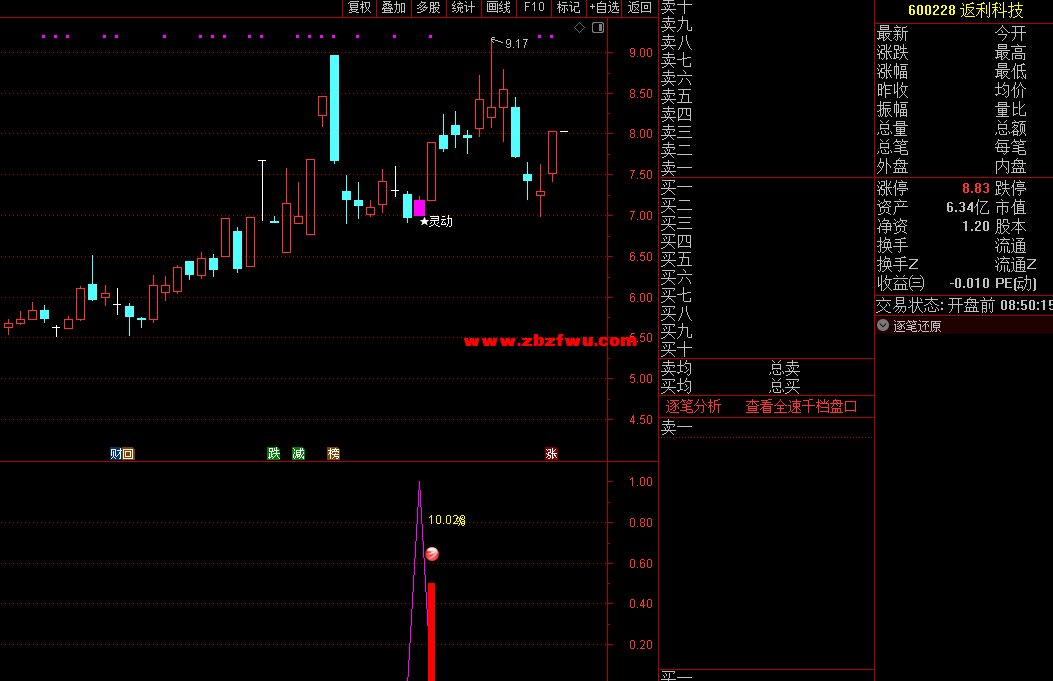
Task: Open 查看全速千档盘口 link
Action: tap(801, 406)
